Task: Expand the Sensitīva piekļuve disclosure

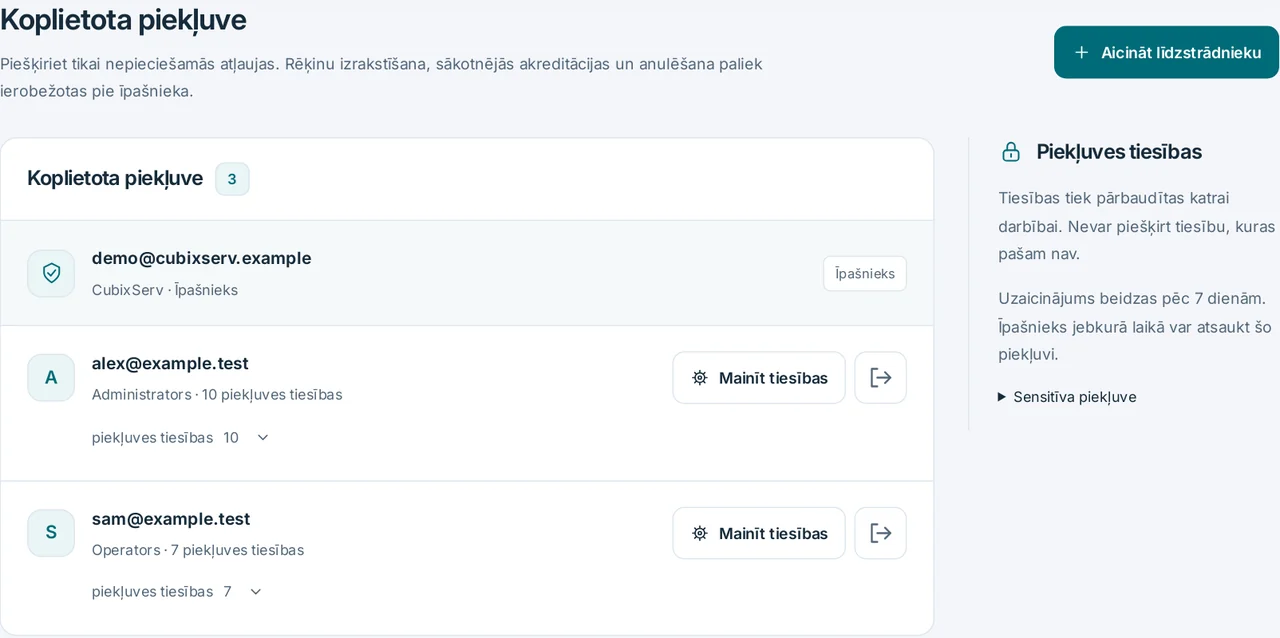Action: (x=1067, y=397)
